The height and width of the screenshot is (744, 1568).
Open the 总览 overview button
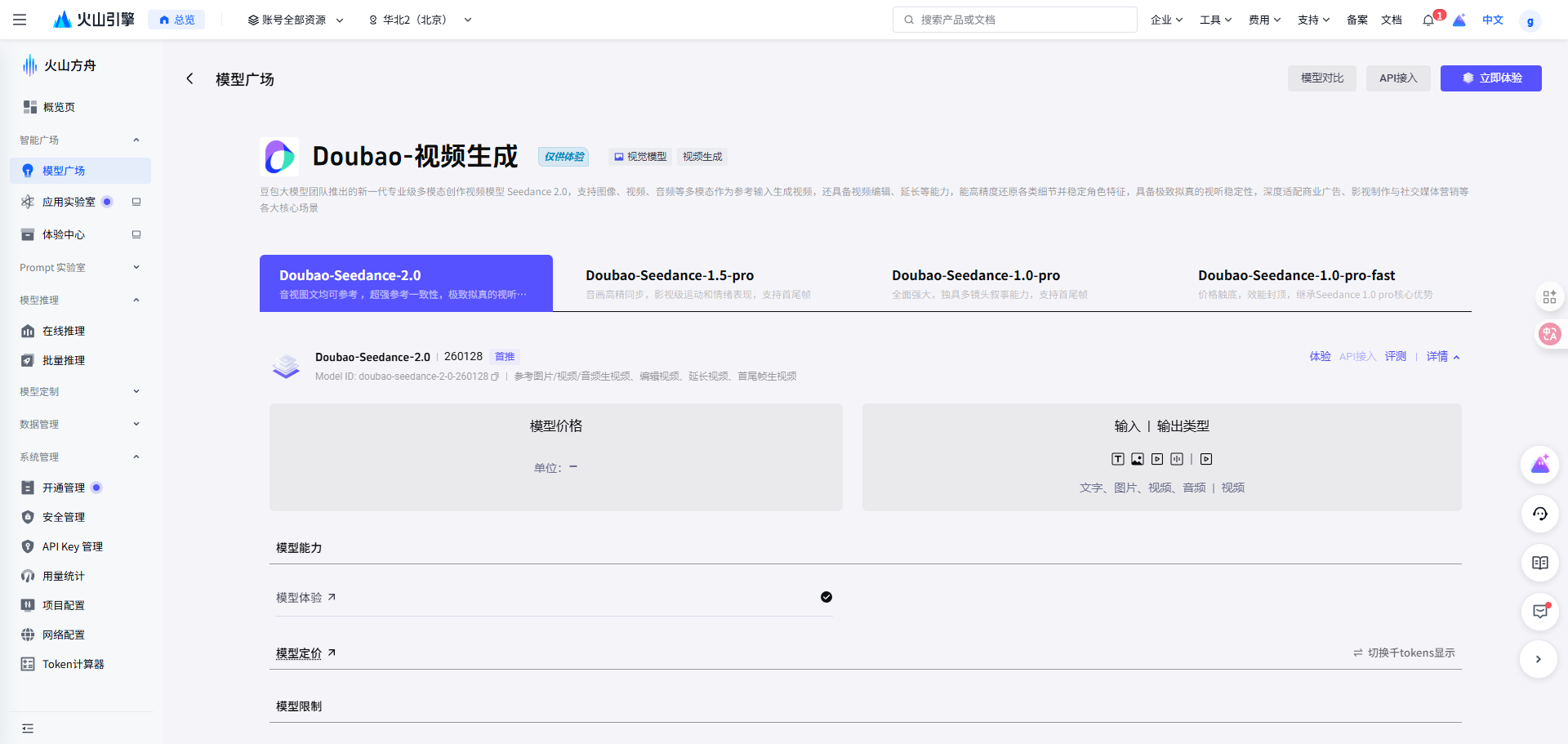[x=176, y=20]
